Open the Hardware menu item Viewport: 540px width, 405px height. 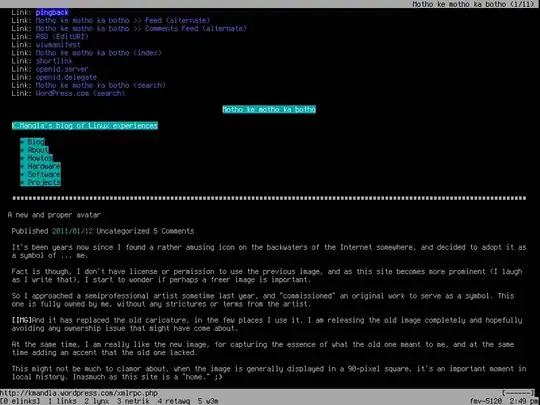(44, 166)
